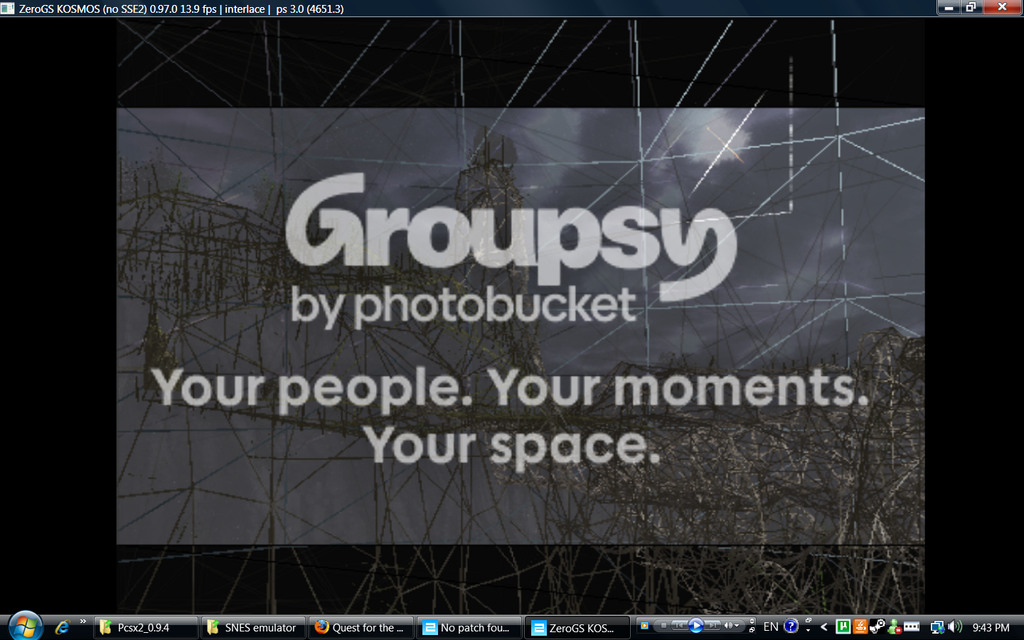
Task: Open the 'No patch fou...' PCSX2 taskbar button
Action: 469,628
